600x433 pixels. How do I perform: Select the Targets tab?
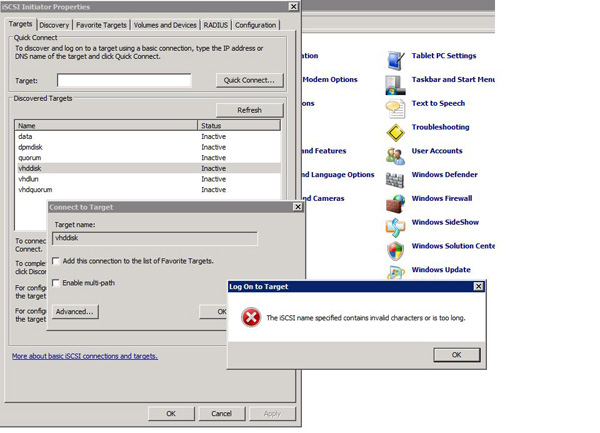point(20,24)
